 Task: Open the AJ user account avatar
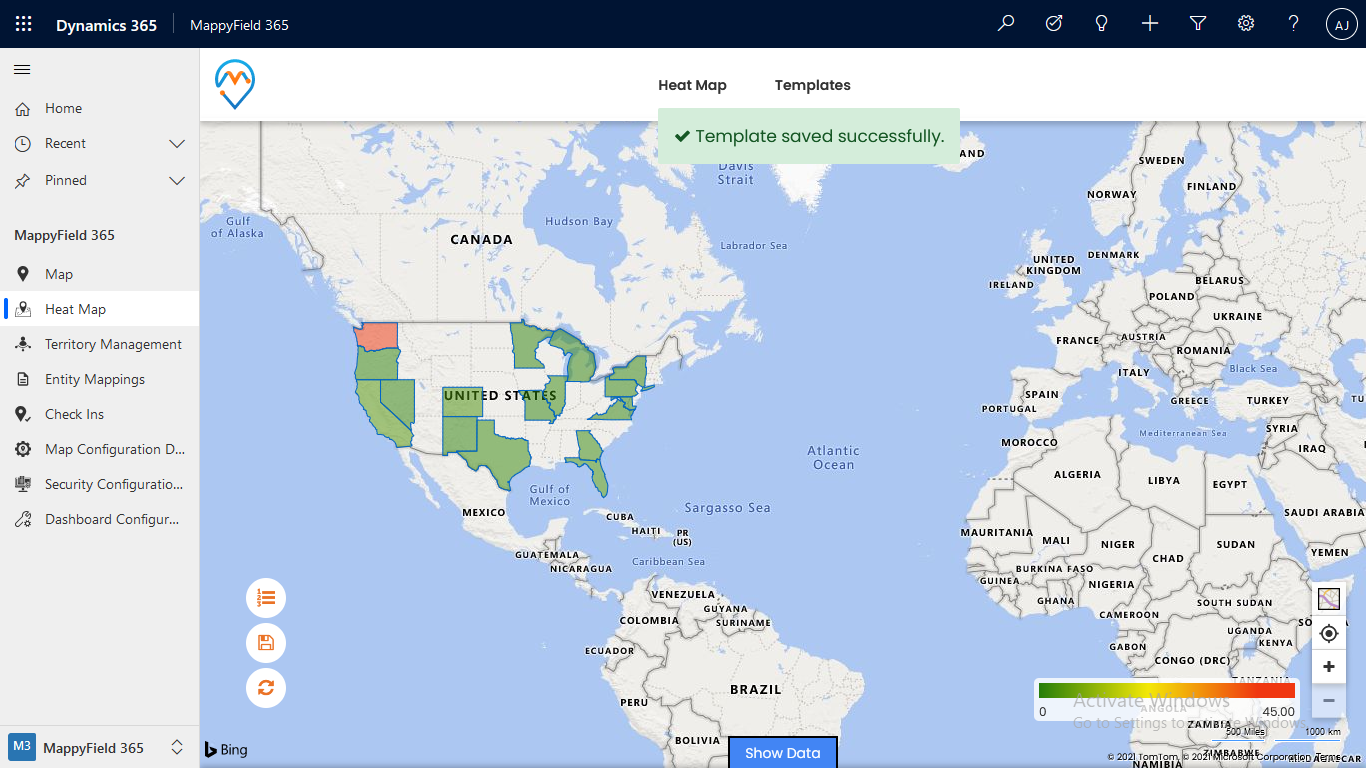point(1342,25)
